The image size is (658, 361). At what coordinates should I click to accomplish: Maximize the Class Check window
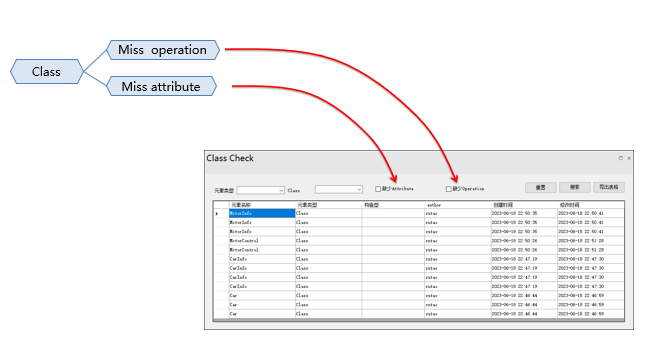tap(621, 158)
